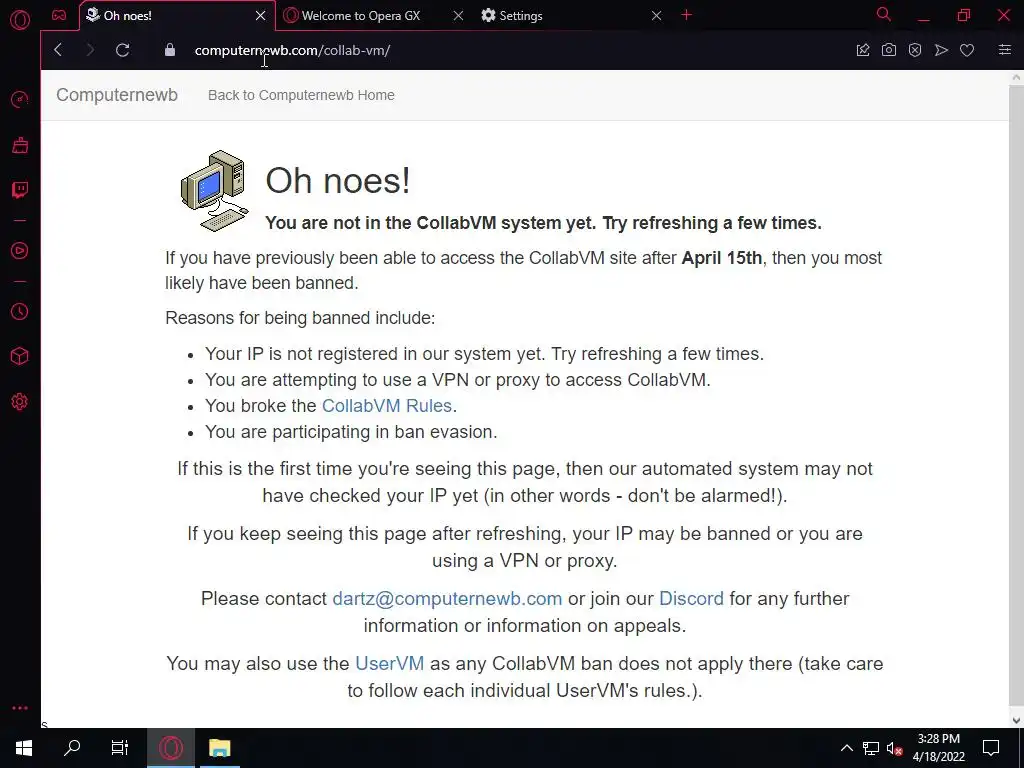The width and height of the screenshot is (1024, 768).
Task: Open the CollabVM Rules link
Action: coord(387,406)
